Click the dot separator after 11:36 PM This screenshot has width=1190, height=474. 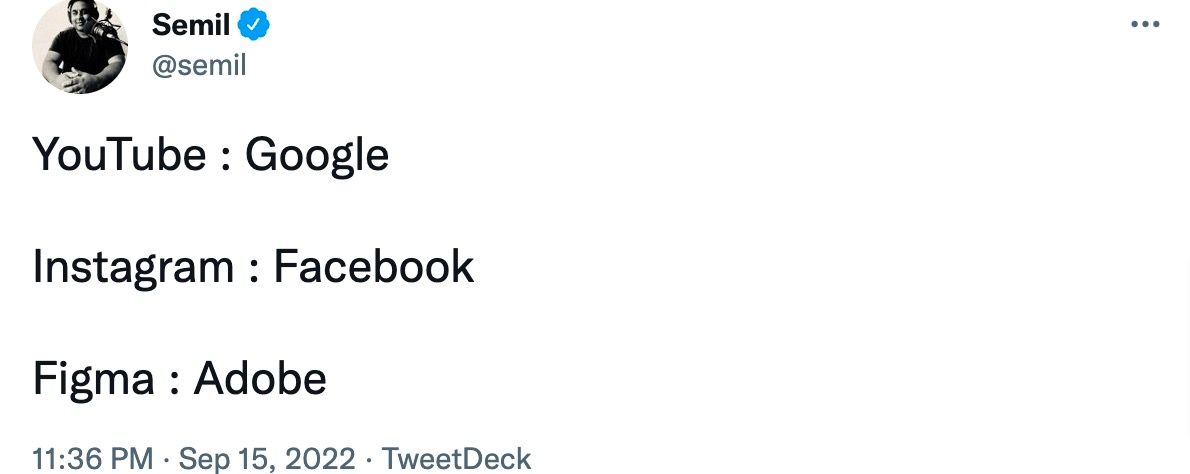(165, 460)
